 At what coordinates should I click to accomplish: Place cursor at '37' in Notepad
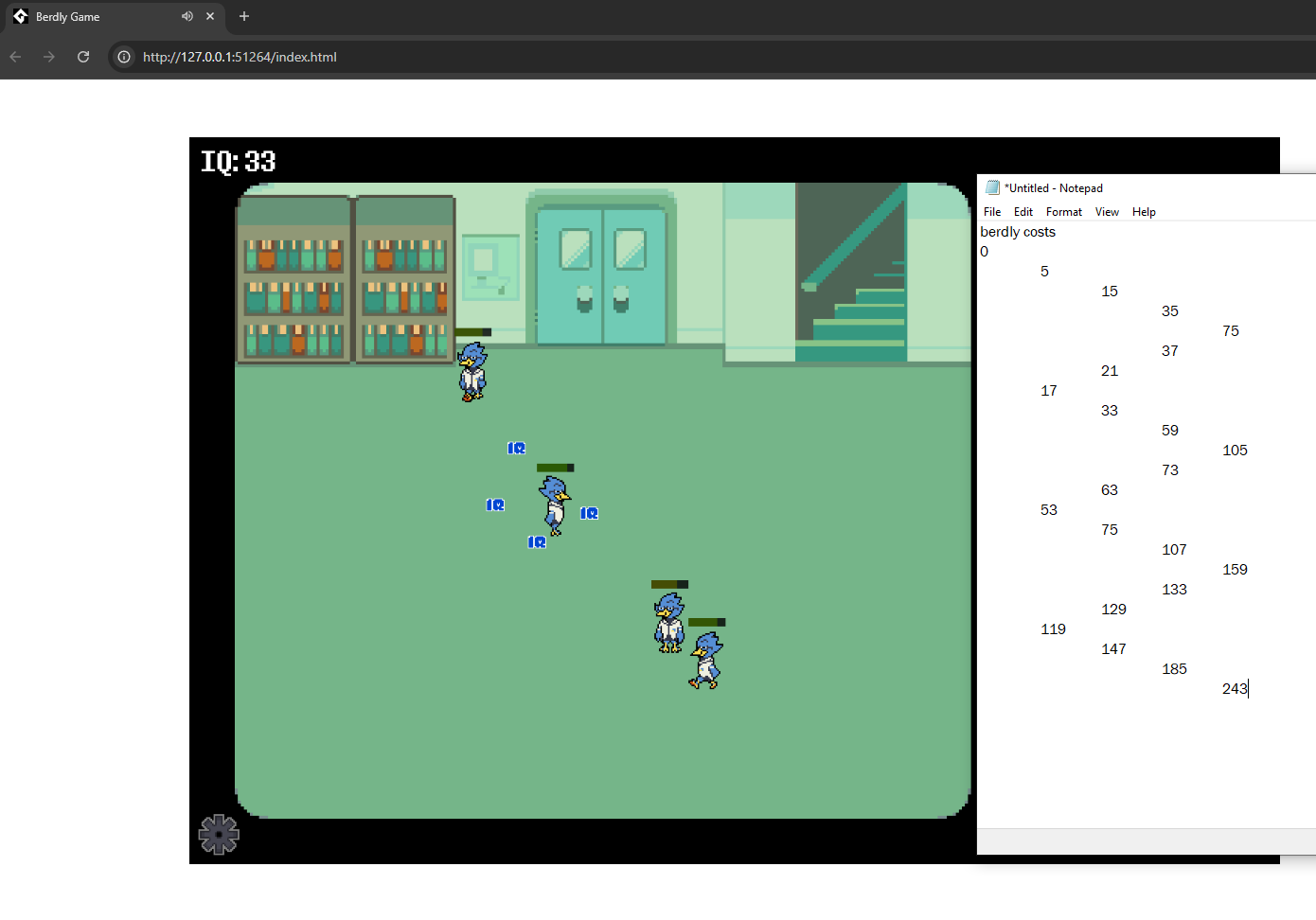click(x=1170, y=351)
